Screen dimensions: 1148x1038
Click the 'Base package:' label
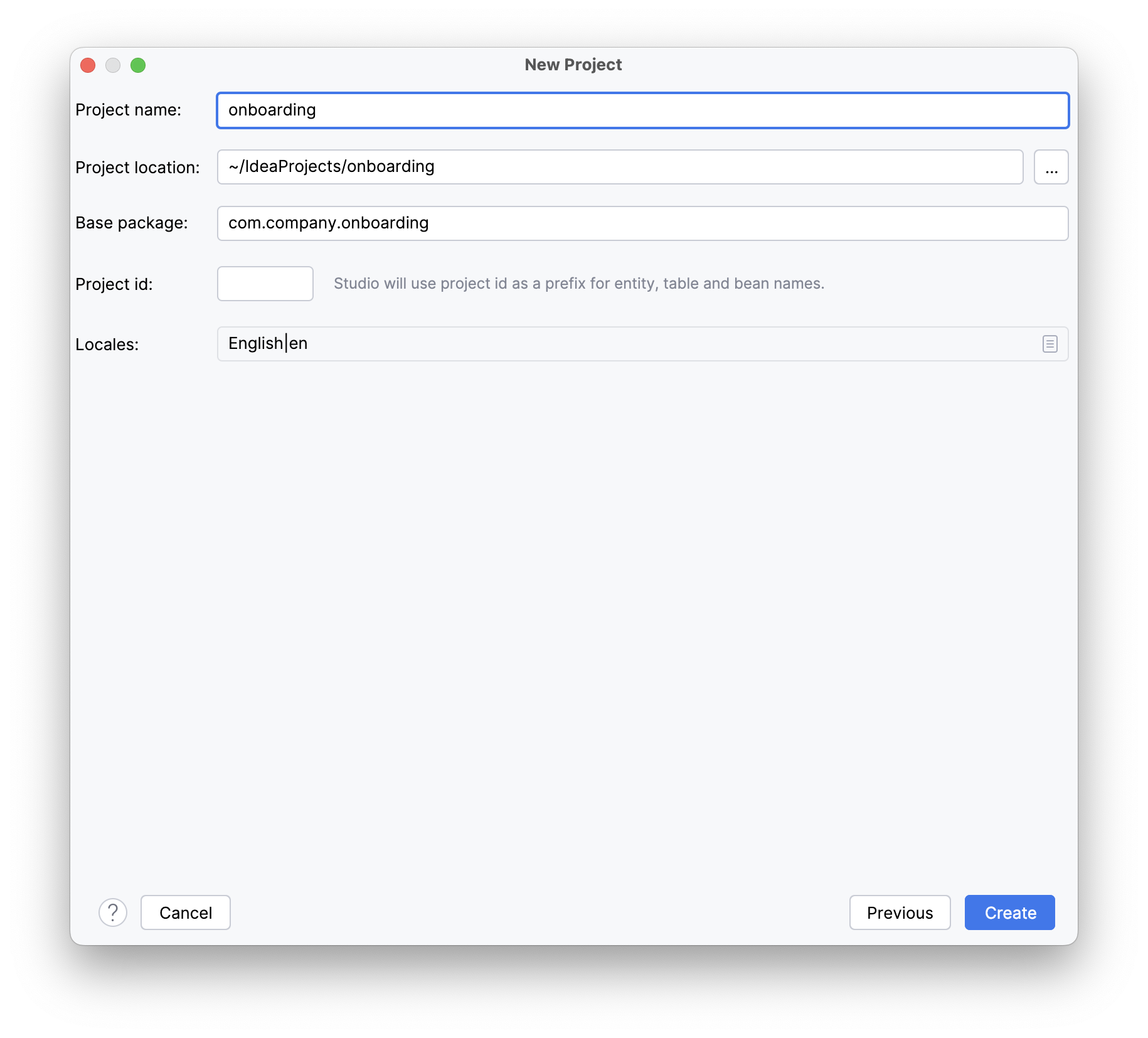click(132, 223)
